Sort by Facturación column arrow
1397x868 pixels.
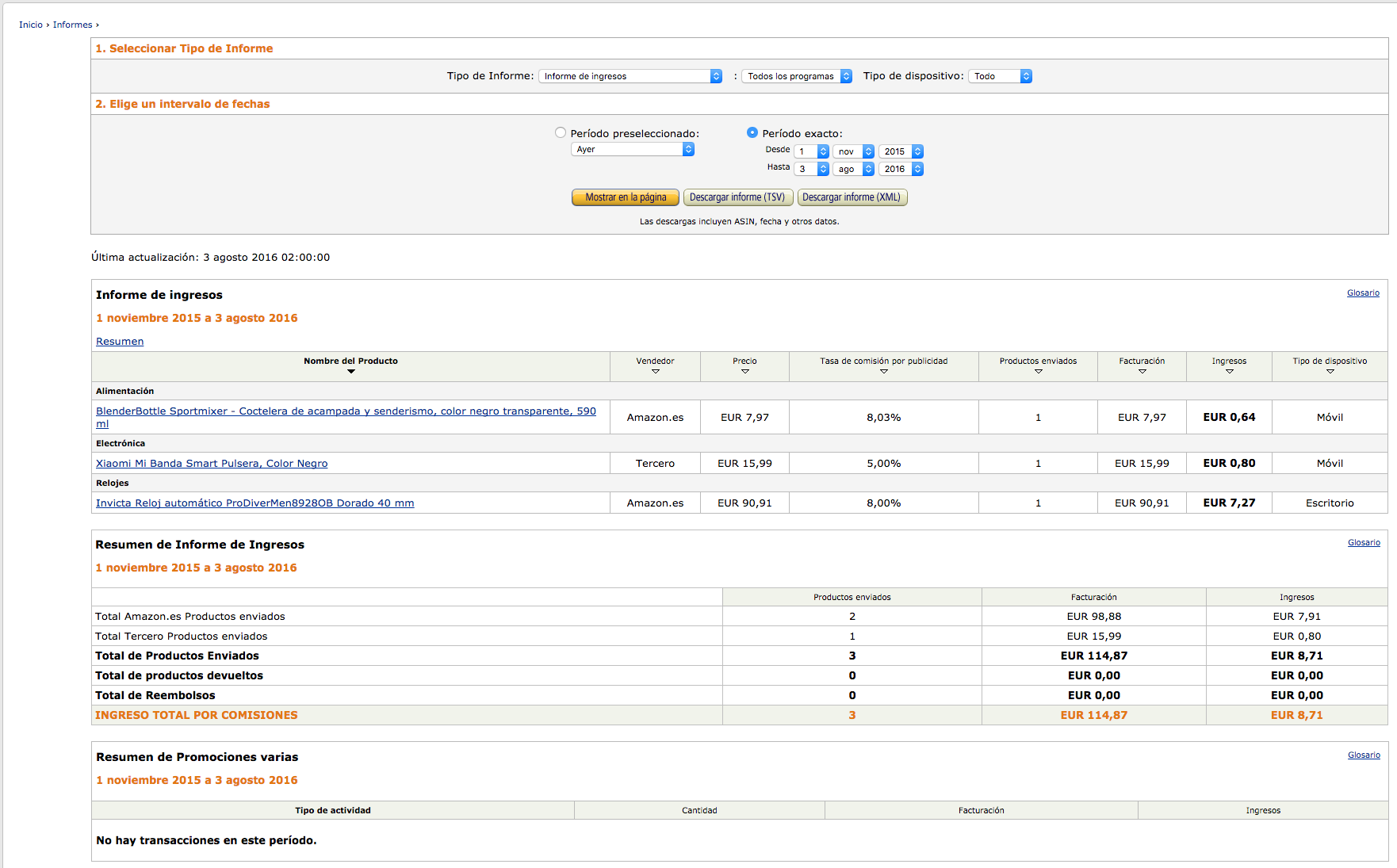pyautogui.click(x=1142, y=372)
